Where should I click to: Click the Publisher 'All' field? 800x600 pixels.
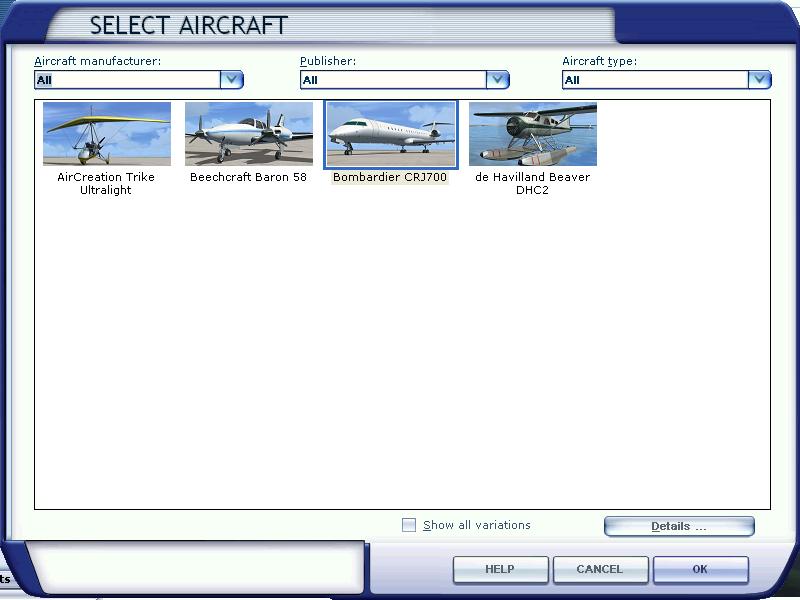[393, 80]
